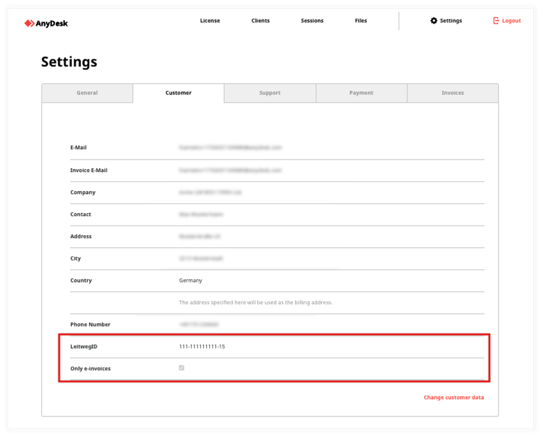This screenshot has height=437, width=543.
Task: Click the Settings label in header
Action: [451, 21]
